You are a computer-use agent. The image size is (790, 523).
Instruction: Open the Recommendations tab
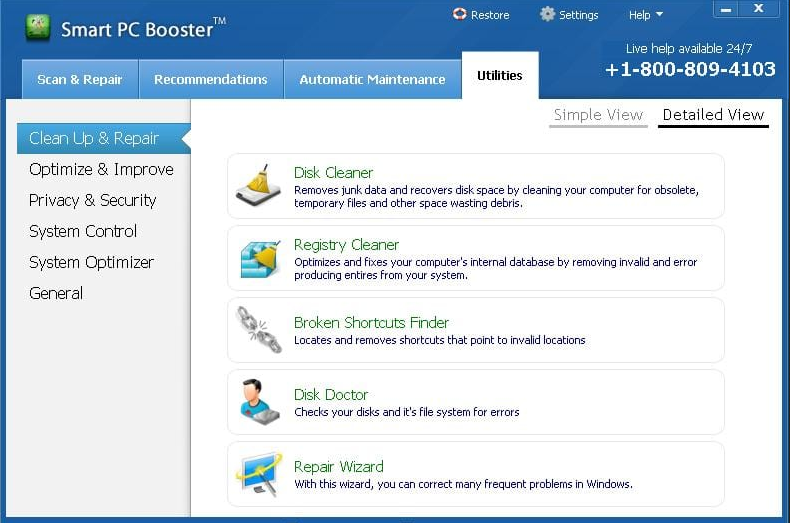point(211,80)
